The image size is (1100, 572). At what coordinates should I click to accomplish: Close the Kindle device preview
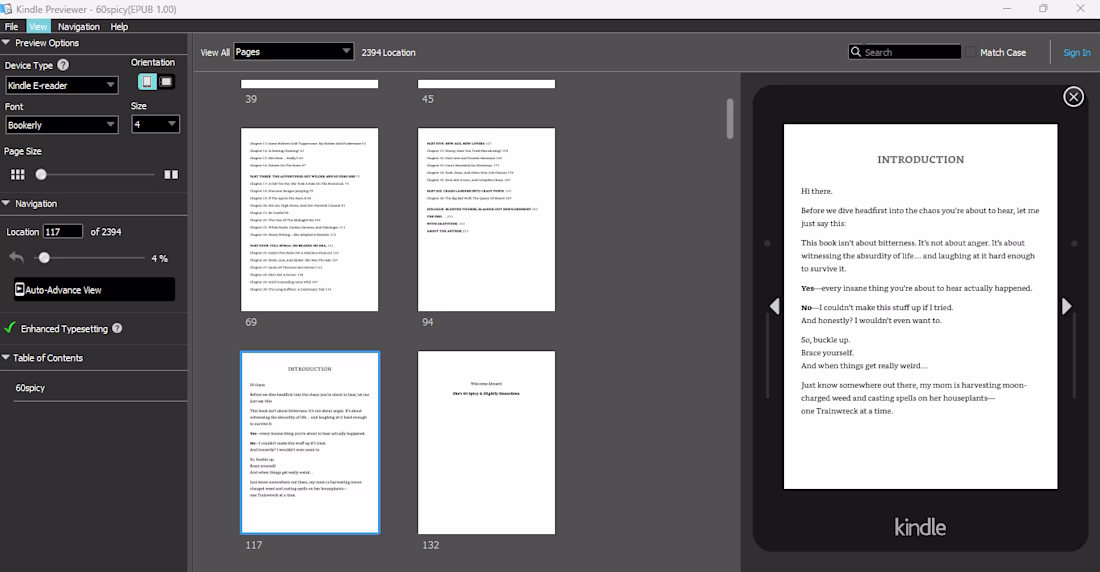pos(1073,97)
